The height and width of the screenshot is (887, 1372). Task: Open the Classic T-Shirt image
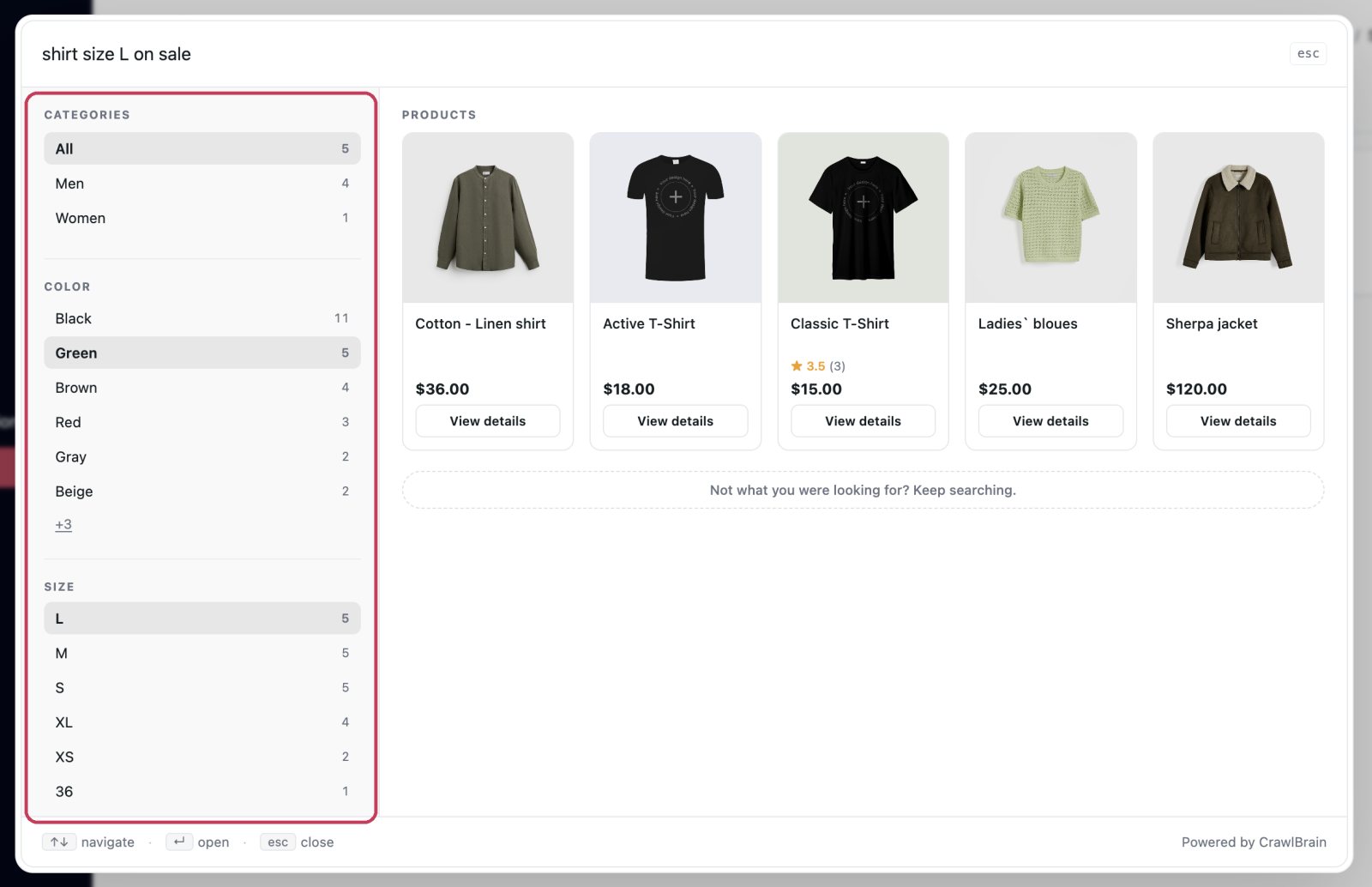pos(863,217)
